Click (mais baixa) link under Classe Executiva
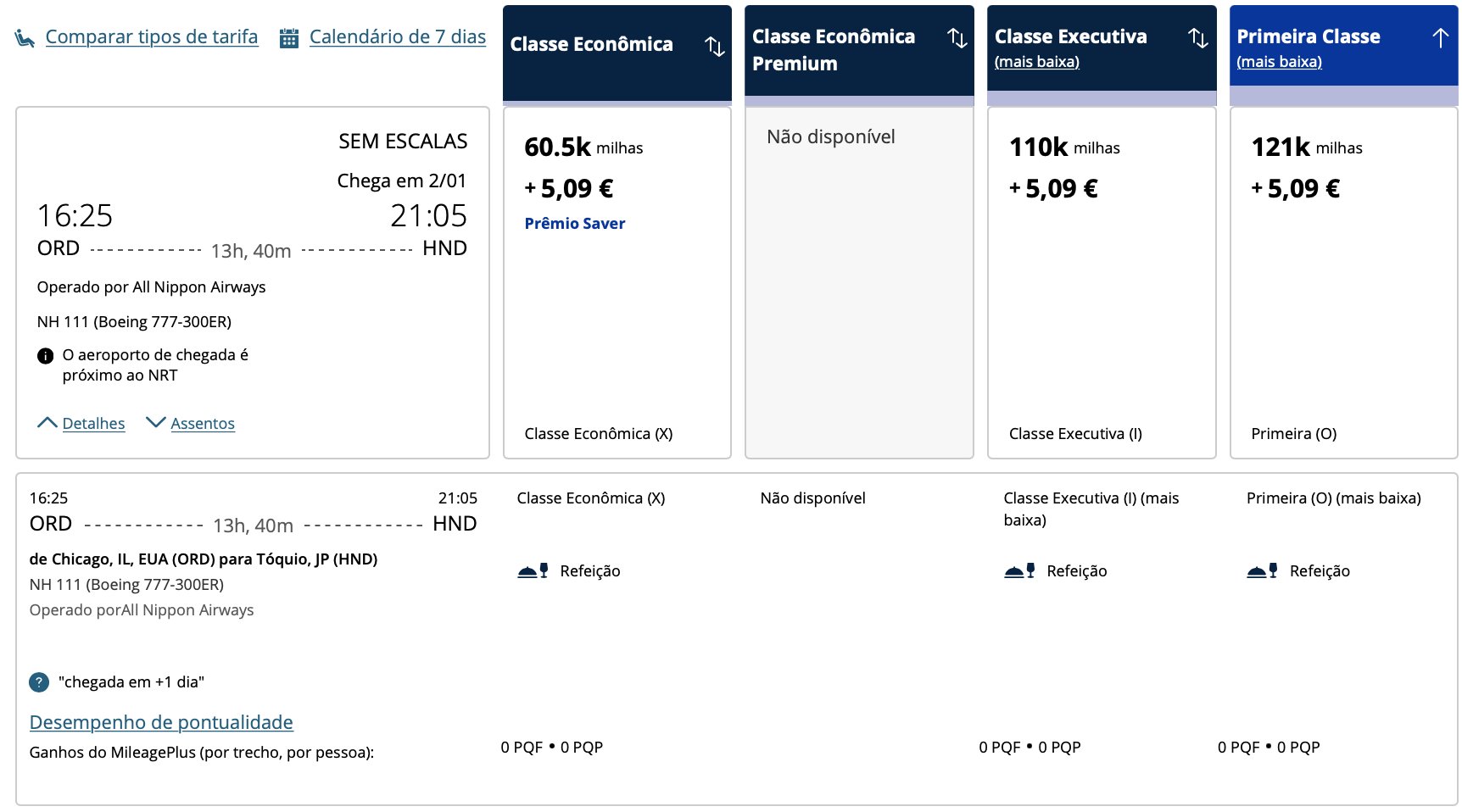Screen dimensions: 1462x812 click(1037, 62)
